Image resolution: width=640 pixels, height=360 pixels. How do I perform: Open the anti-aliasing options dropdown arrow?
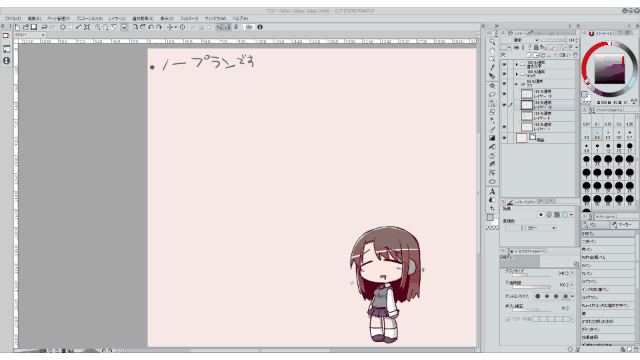tap(572, 296)
